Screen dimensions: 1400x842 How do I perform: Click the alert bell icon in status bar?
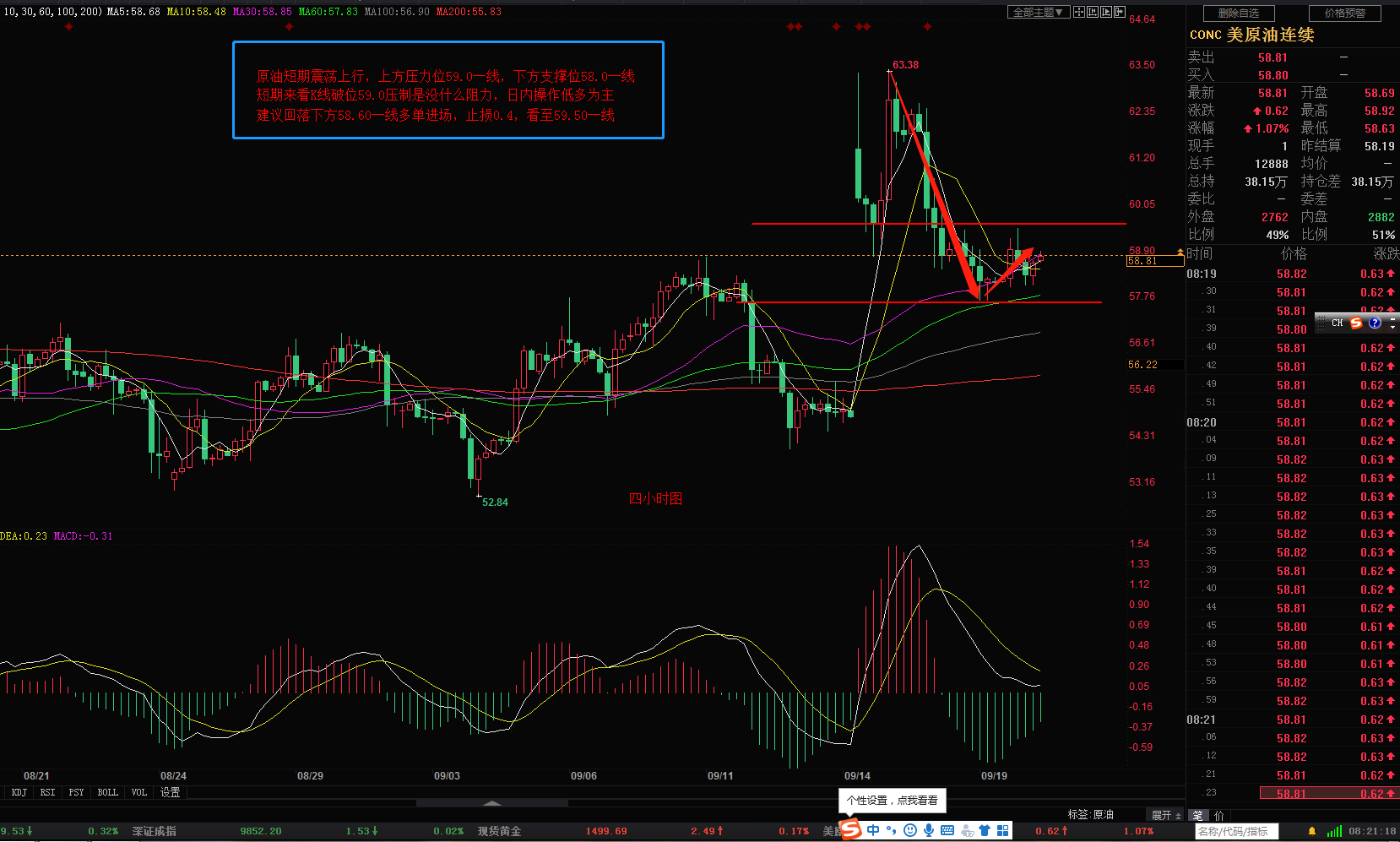pyautogui.click(x=1311, y=832)
